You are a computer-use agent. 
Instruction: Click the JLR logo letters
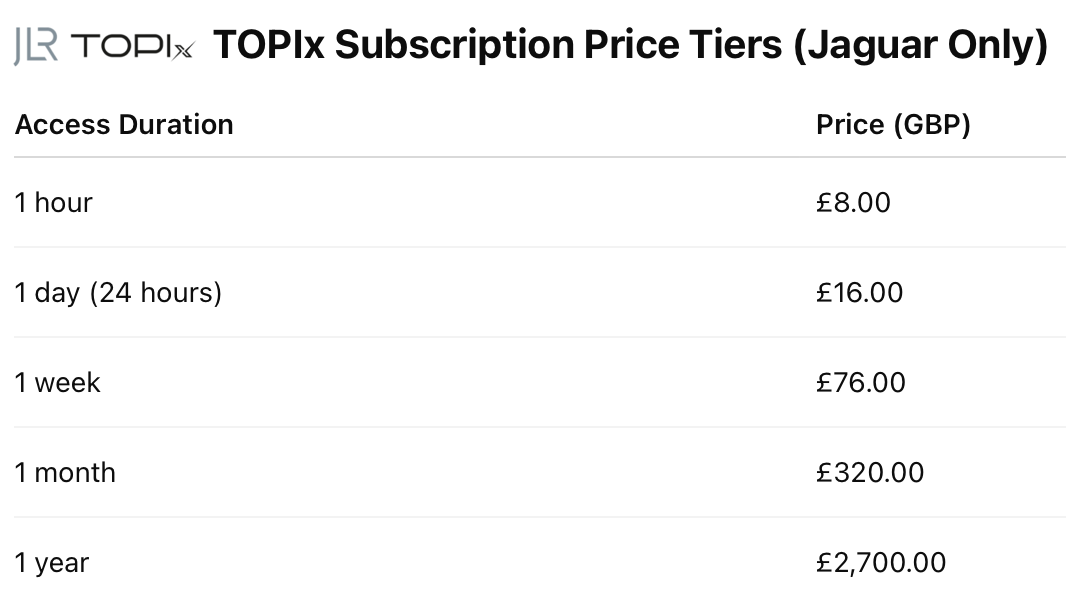coord(36,46)
